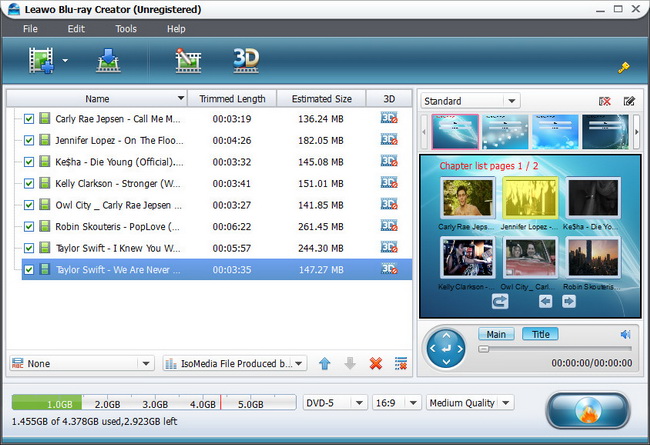Go to previous chapter page arrow
This screenshot has height=445, width=650.
(x=546, y=301)
